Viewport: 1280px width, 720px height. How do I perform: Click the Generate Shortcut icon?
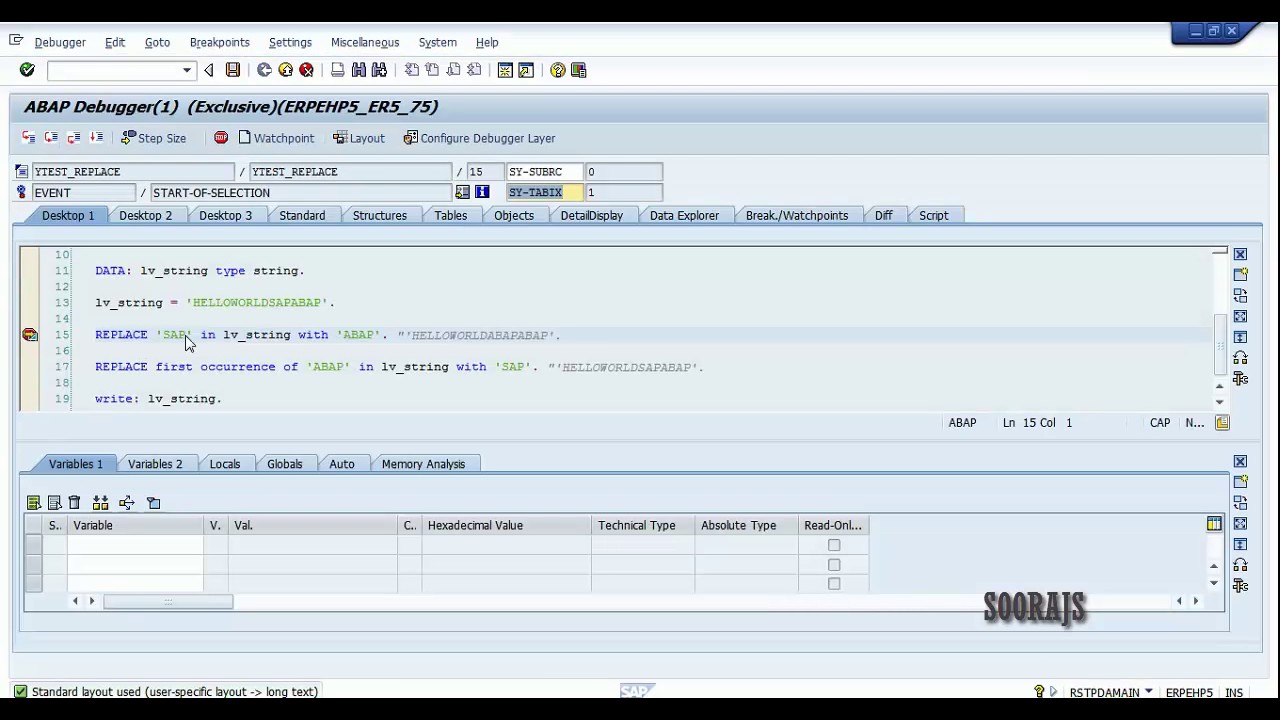526,70
